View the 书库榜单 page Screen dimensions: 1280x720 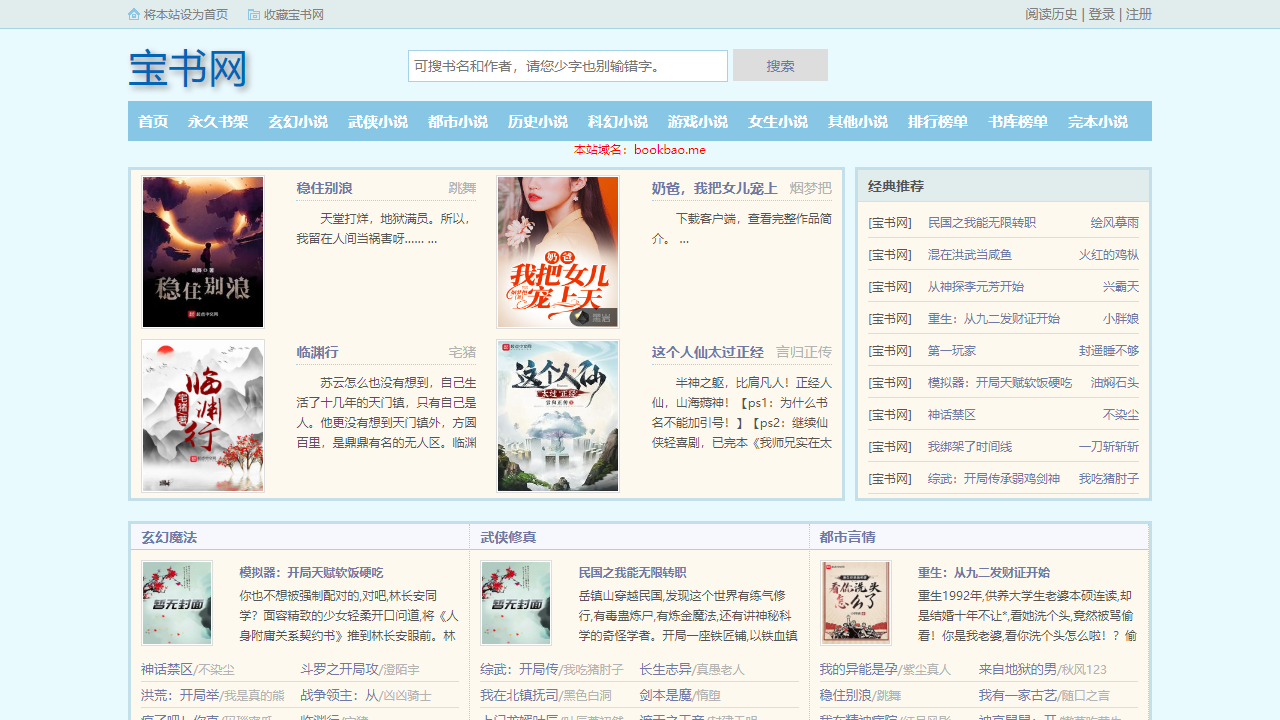tap(1018, 121)
